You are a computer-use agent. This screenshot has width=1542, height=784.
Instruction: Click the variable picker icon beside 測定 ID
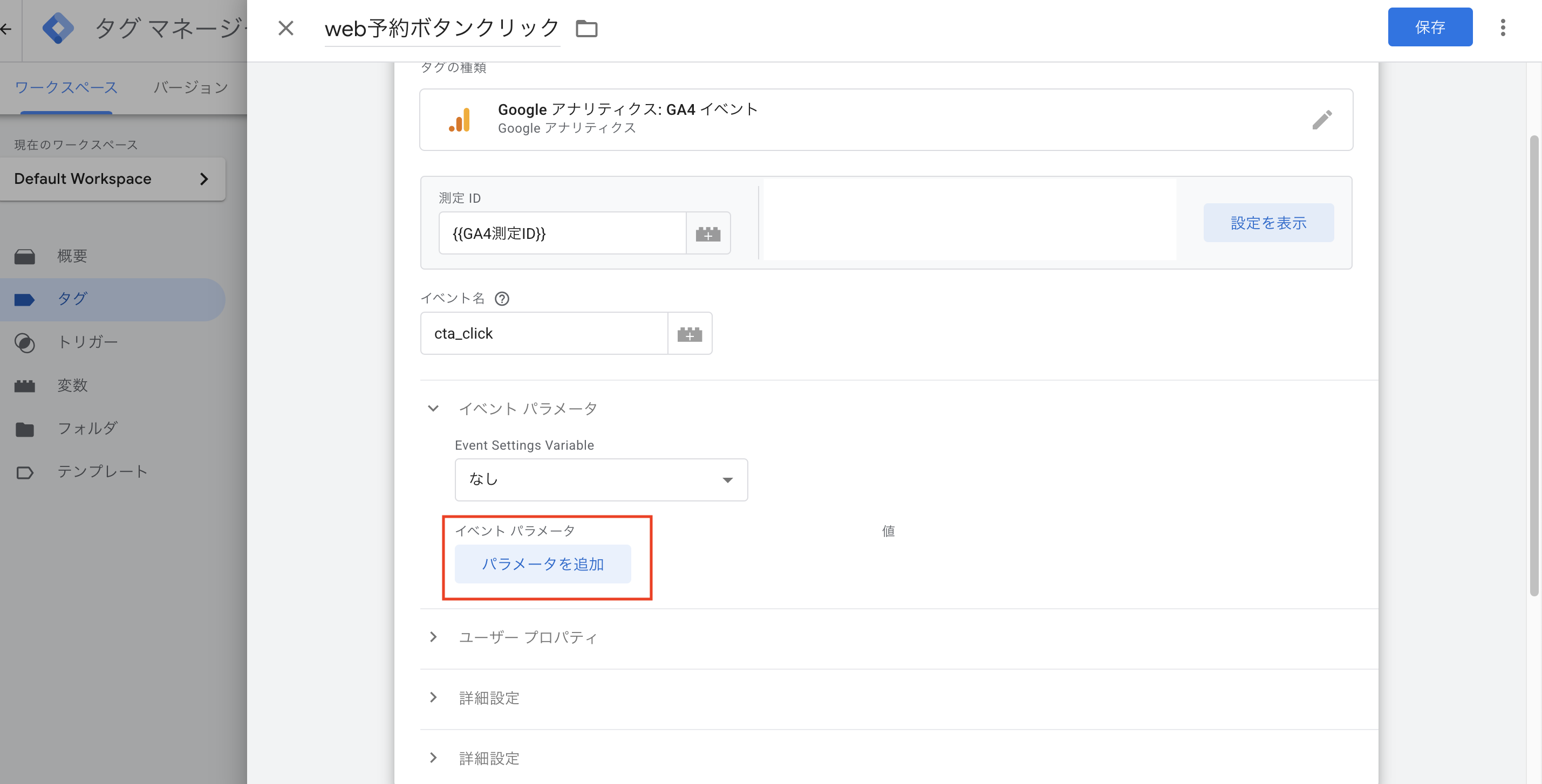click(x=707, y=233)
